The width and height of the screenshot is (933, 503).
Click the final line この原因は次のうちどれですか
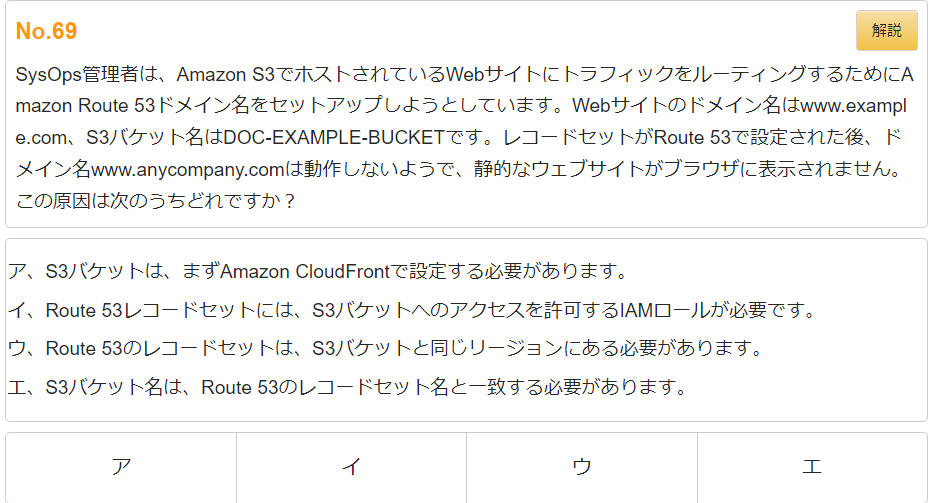point(155,201)
